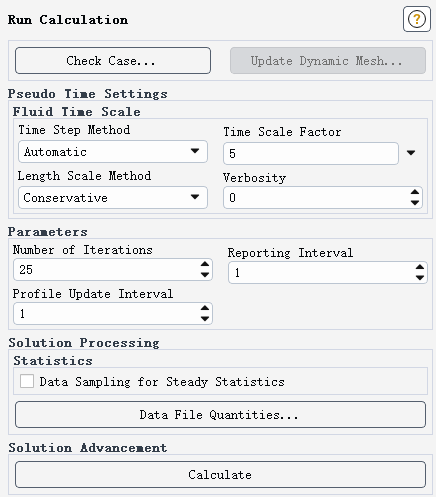The height and width of the screenshot is (497, 436).
Task: Increase Profile Update Interval with the up arrow
Action: click(205, 308)
